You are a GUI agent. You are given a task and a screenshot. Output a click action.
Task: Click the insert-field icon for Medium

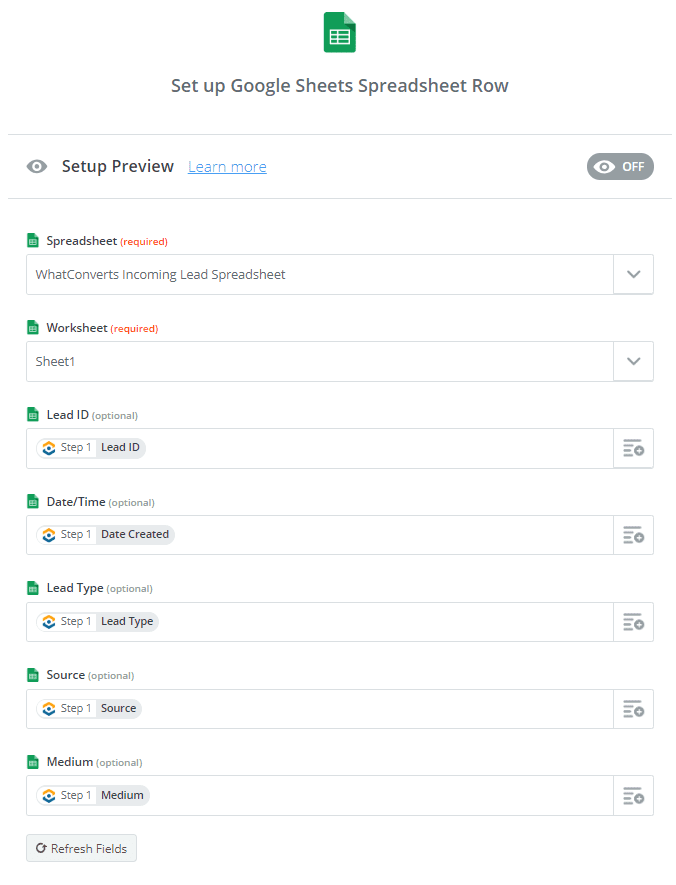pyautogui.click(x=633, y=796)
